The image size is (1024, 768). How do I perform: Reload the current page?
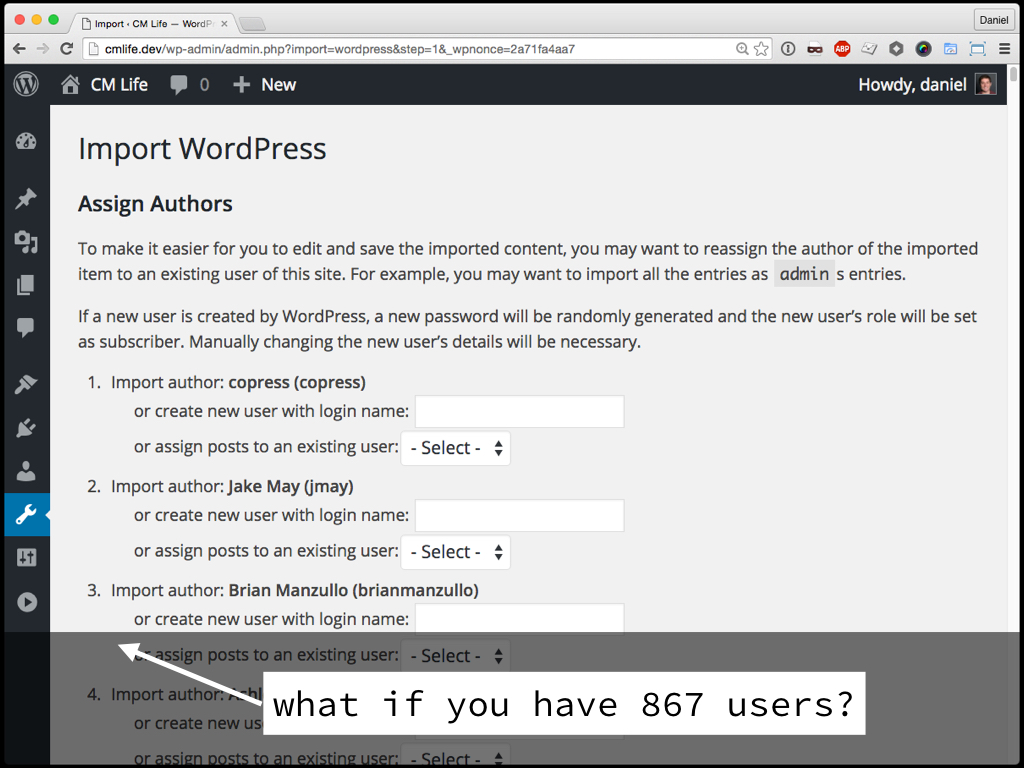(x=66, y=49)
